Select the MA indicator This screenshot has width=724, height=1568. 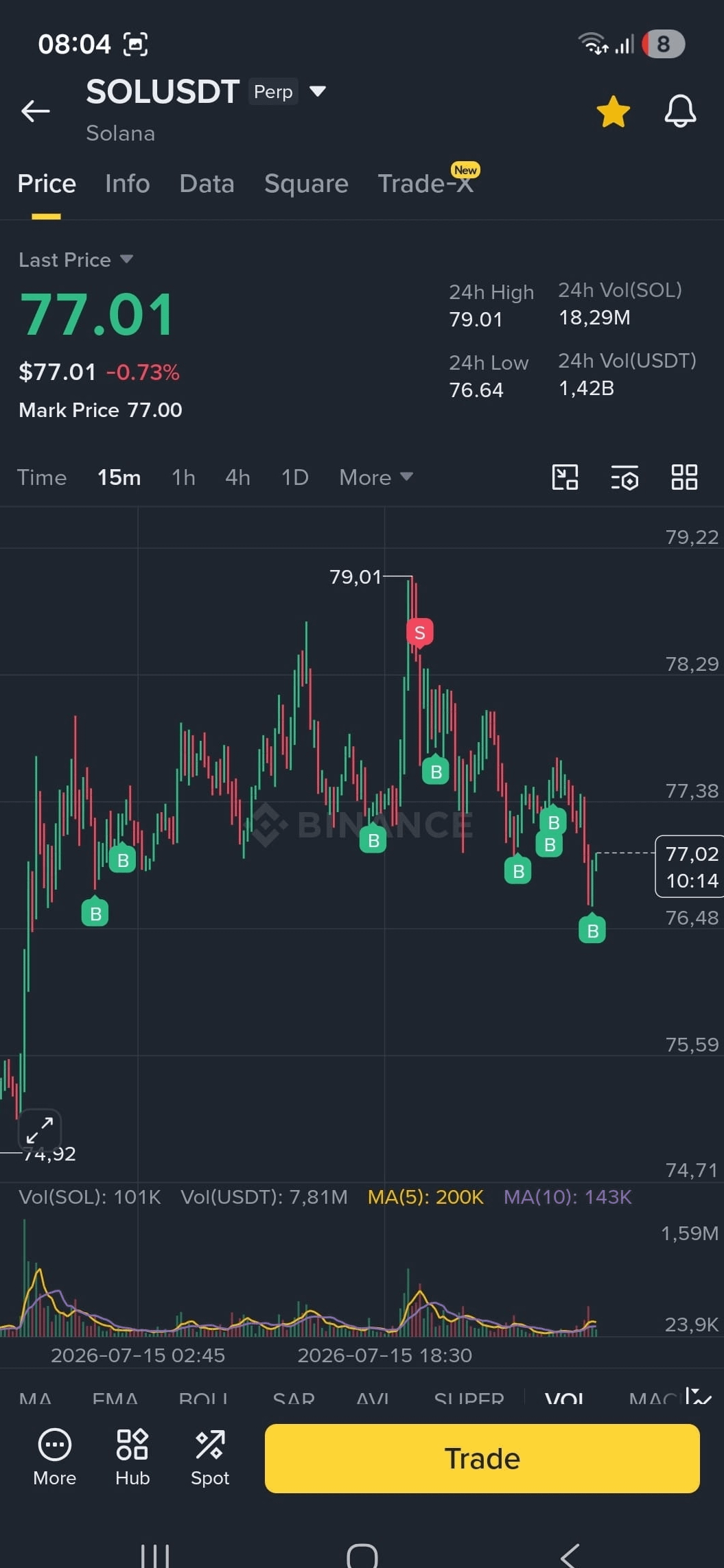click(x=36, y=1397)
